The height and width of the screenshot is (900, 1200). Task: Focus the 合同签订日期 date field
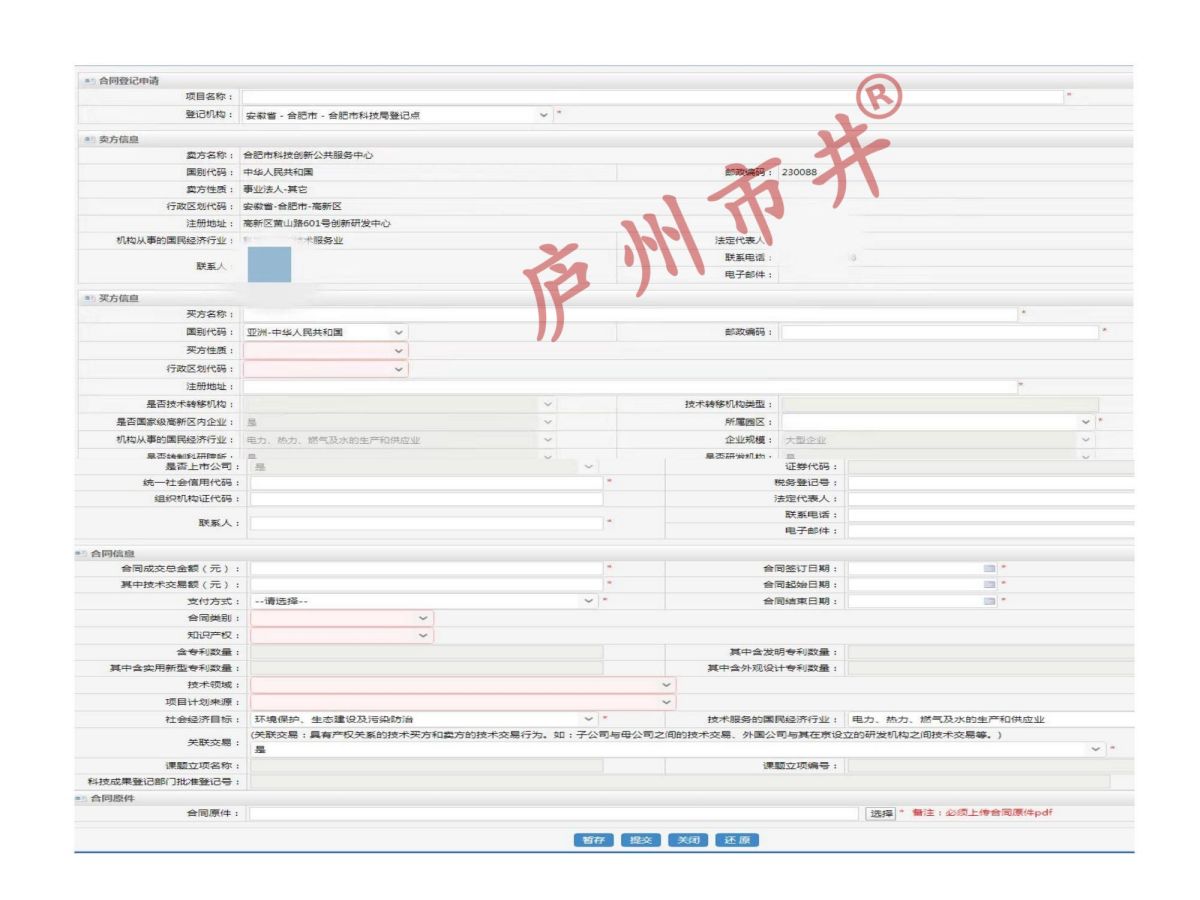point(915,568)
